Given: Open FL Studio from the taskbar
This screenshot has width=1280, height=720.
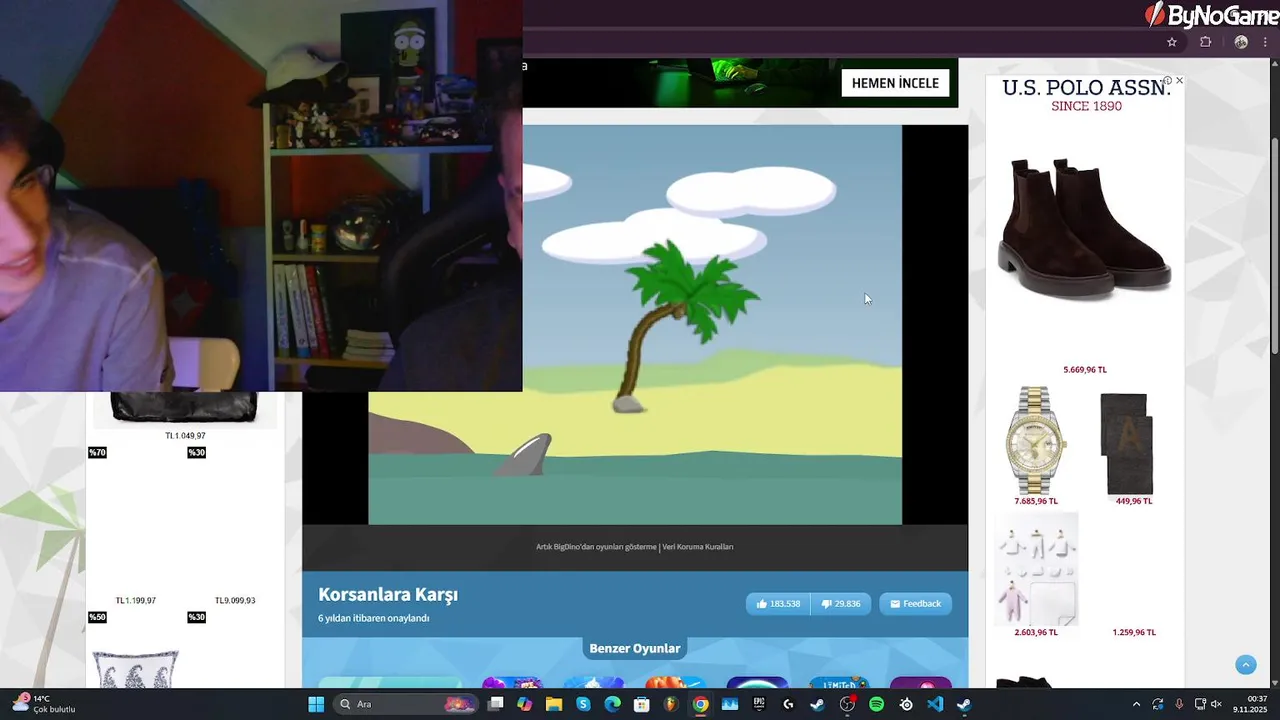Looking at the screenshot, I should click(671, 704).
